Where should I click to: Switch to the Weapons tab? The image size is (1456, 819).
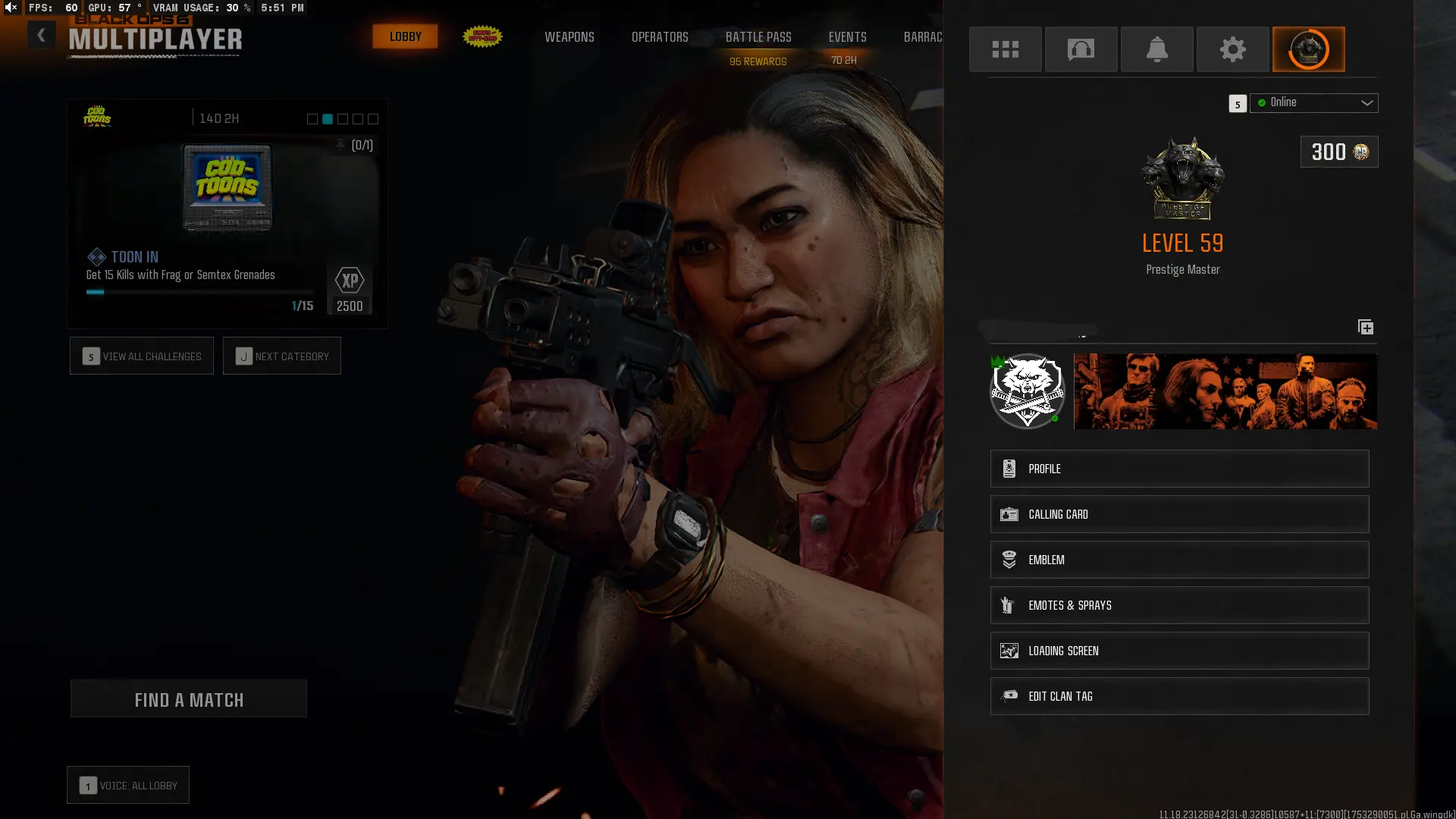pos(569,37)
